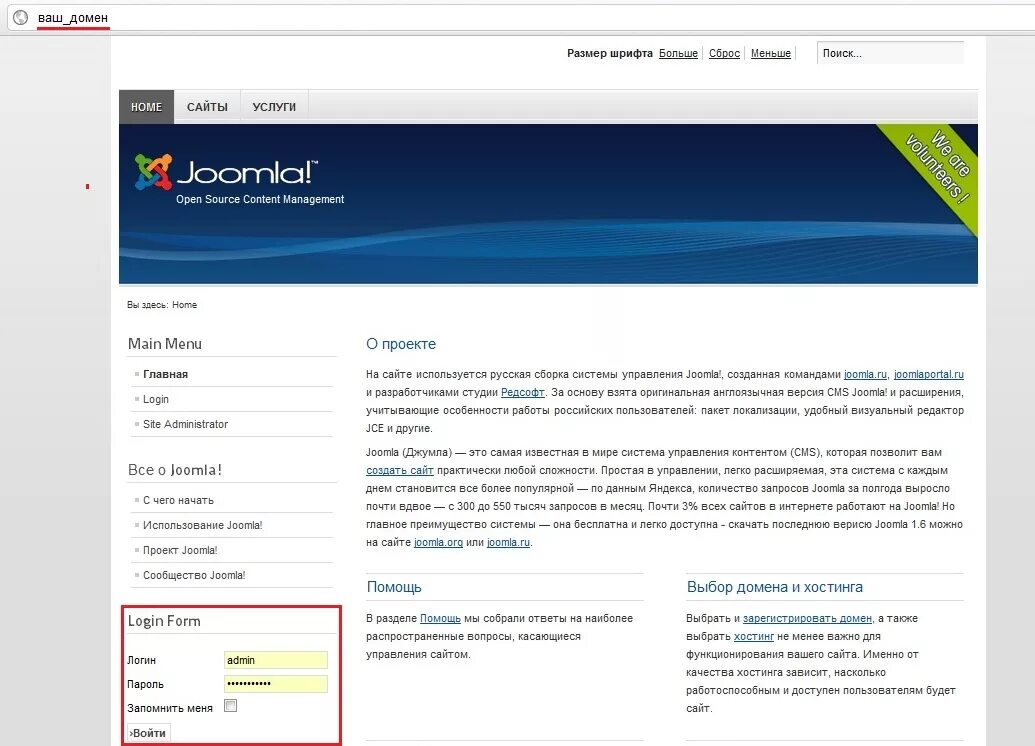
Task: Open 'Сообщество Joomla!' menu item
Action: tap(194, 576)
